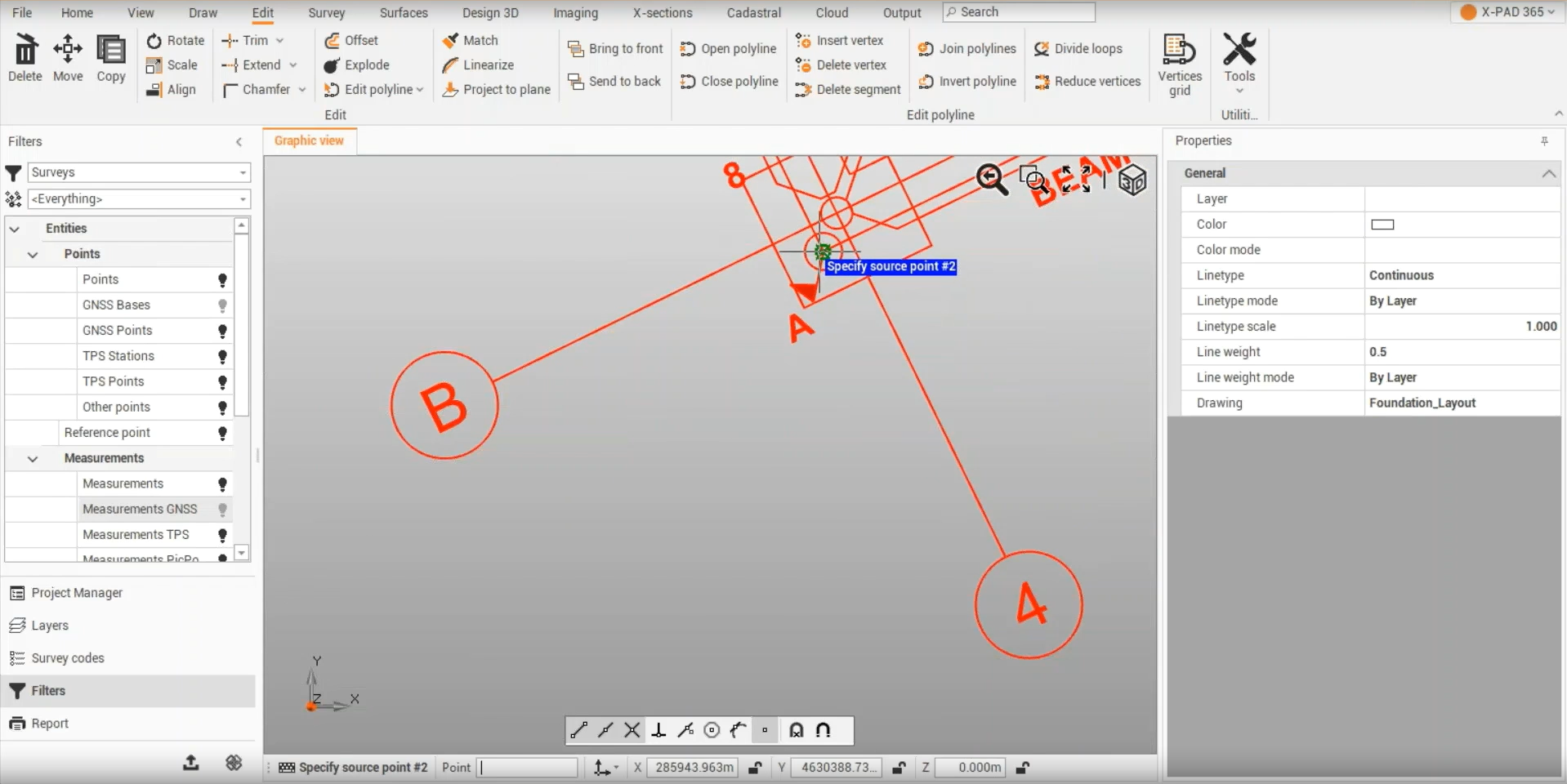This screenshot has width=1567, height=784.
Task: Click Join polylines
Action: [x=967, y=48]
